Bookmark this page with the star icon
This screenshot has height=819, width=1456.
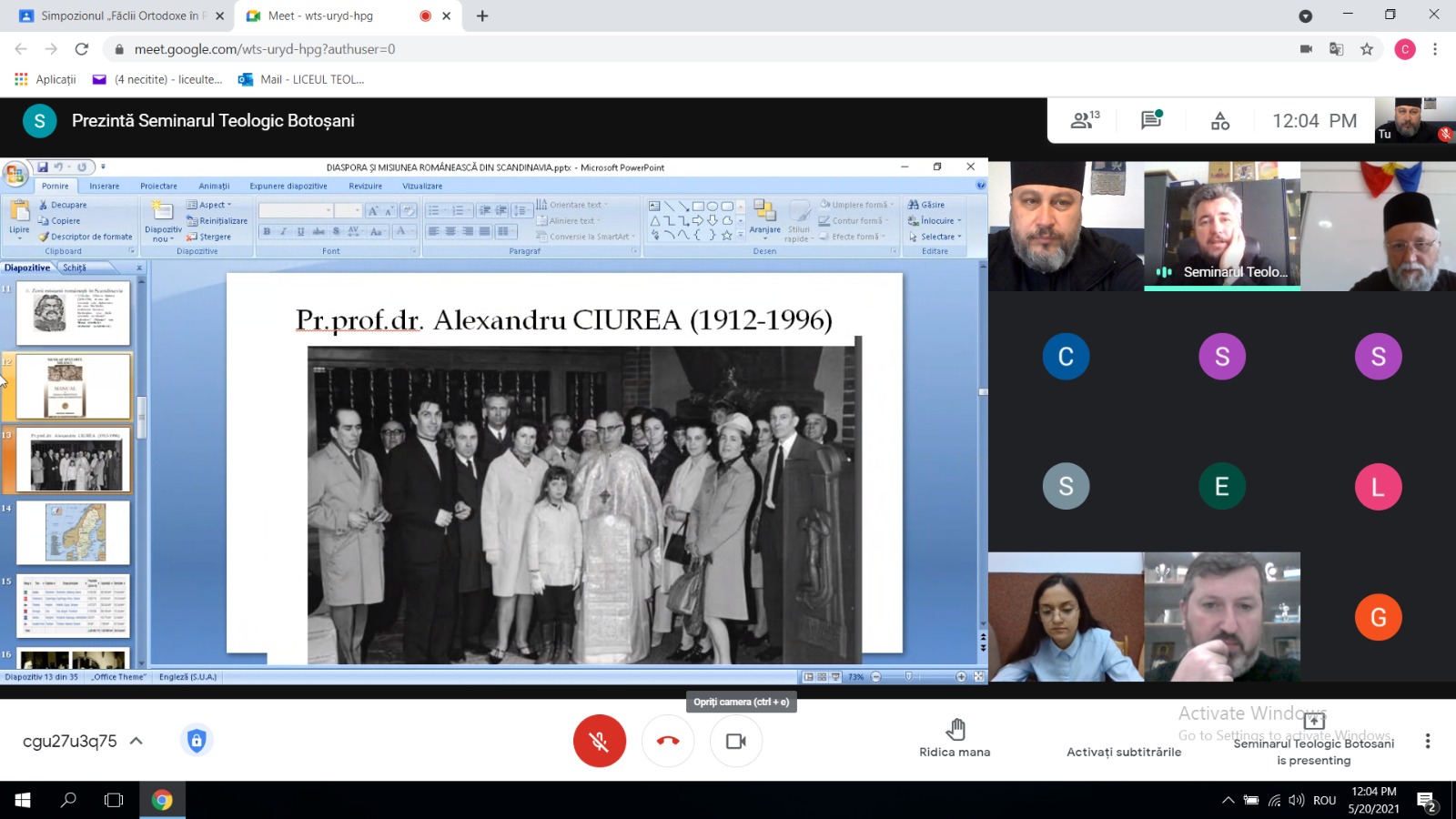pyautogui.click(x=1367, y=49)
